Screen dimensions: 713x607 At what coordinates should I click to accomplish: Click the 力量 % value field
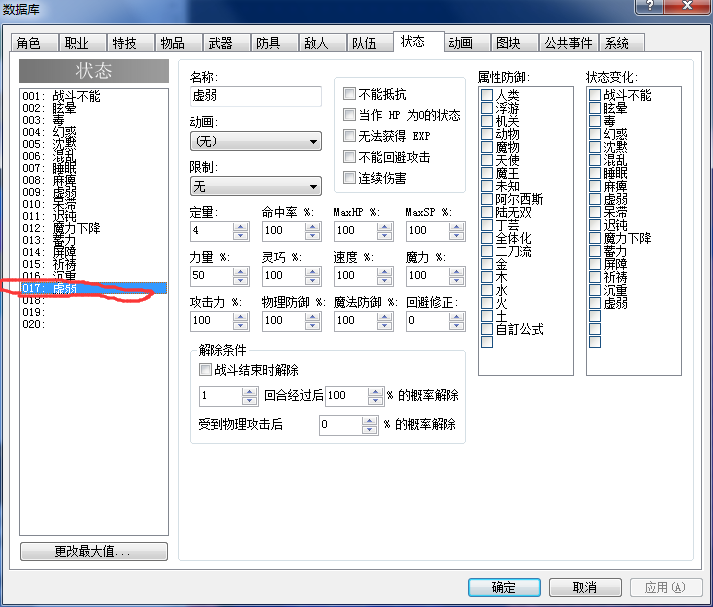coord(211,276)
